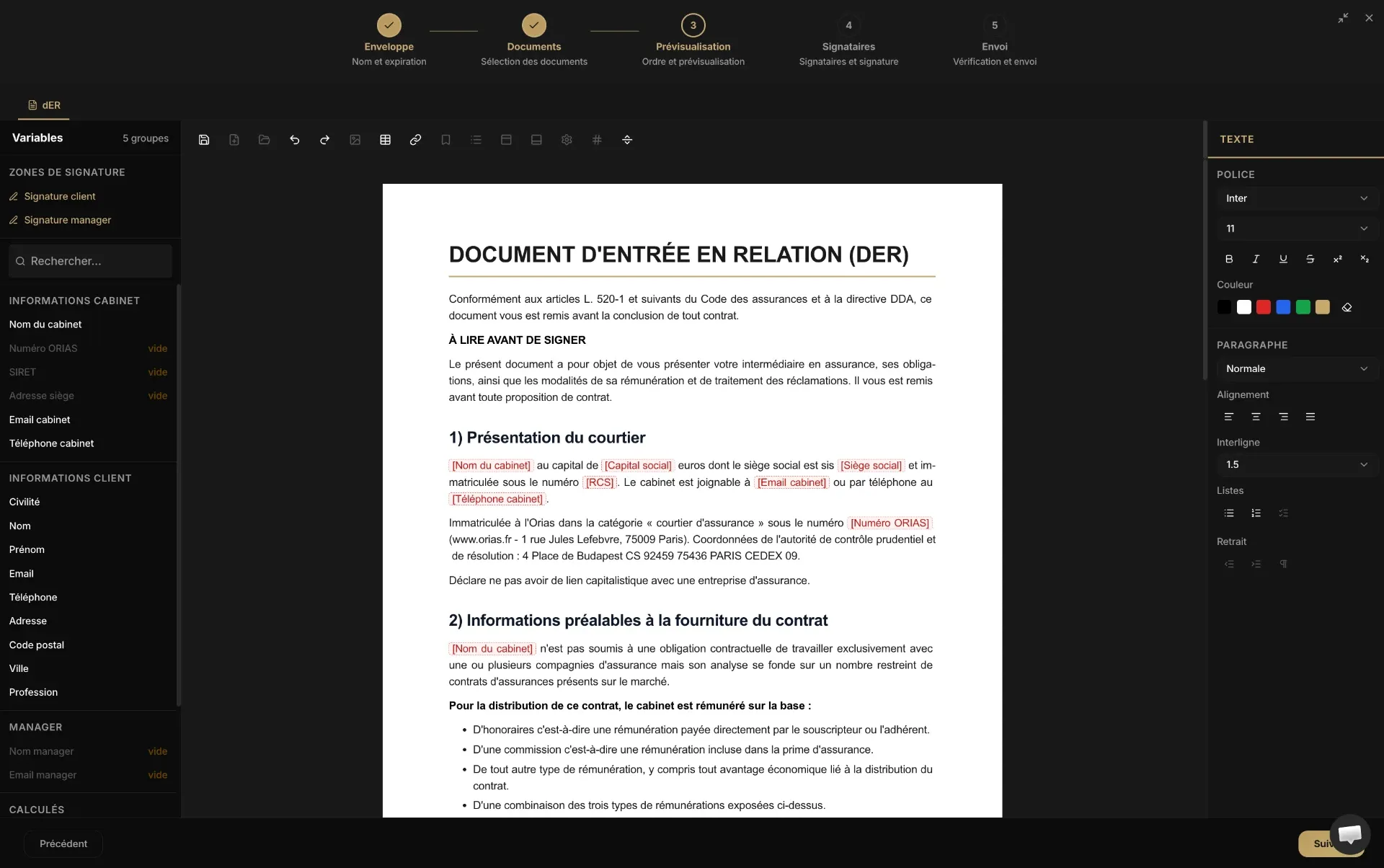This screenshot has width=1384, height=868.
Task: Open the Normale paragraph style dropdown
Action: point(1297,368)
